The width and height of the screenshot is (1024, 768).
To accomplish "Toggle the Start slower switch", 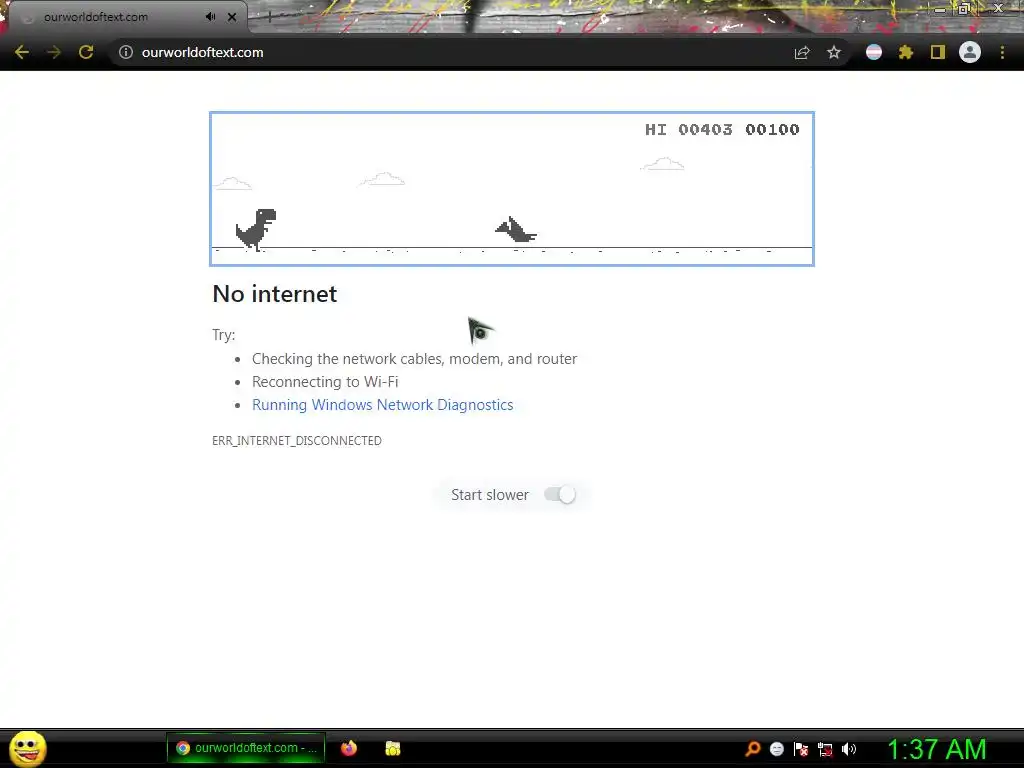I will click(560, 494).
